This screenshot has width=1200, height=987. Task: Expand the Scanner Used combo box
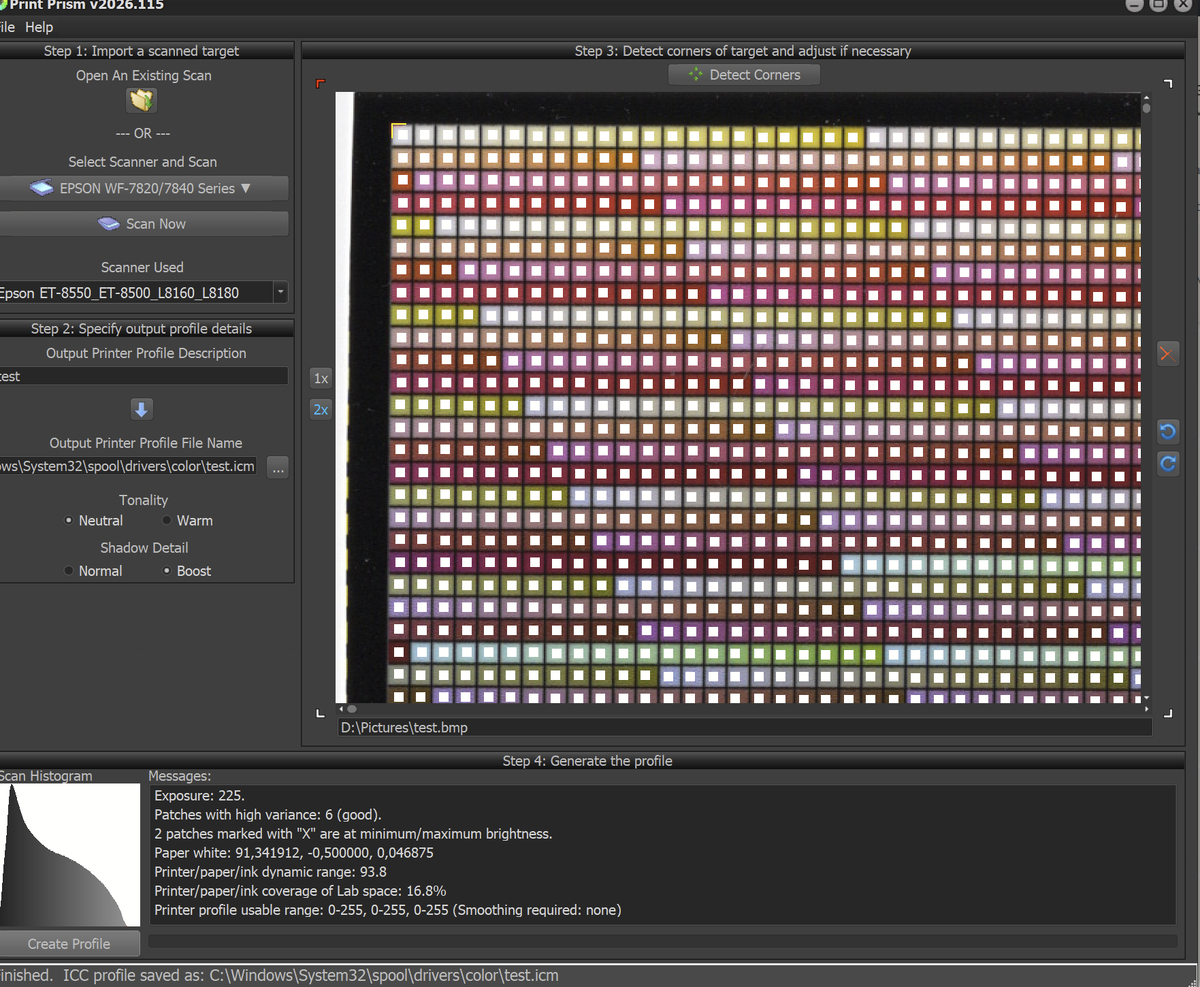tap(280, 293)
